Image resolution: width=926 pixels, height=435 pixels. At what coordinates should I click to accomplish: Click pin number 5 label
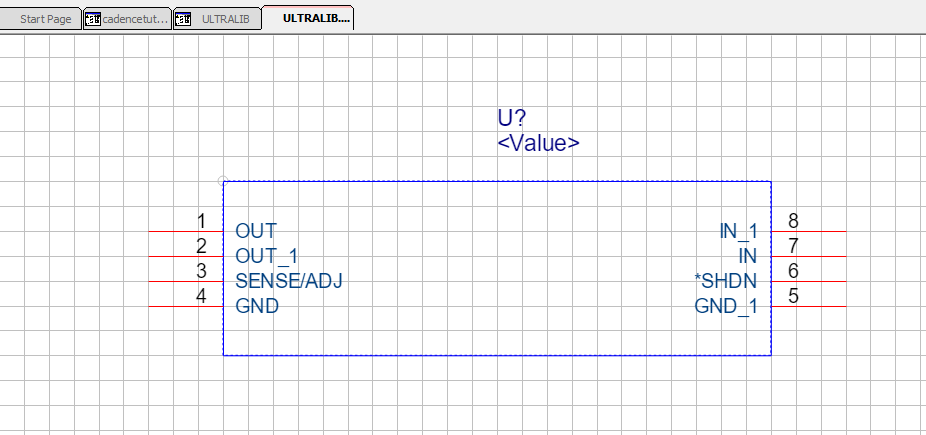[793, 296]
